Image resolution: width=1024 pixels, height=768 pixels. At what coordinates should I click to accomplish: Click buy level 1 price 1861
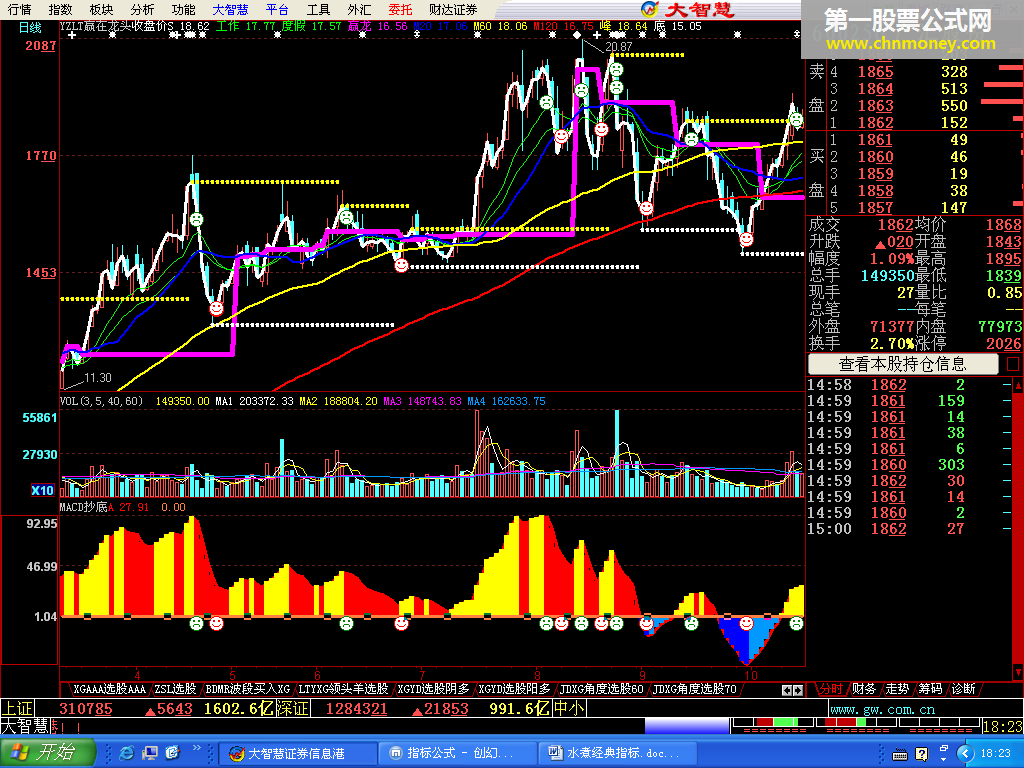pyautogui.click(x=875, y=139)
